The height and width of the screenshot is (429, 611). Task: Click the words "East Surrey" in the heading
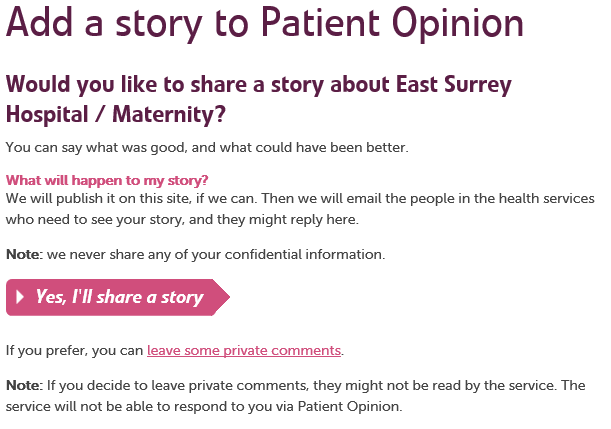[x=454, y=85]
